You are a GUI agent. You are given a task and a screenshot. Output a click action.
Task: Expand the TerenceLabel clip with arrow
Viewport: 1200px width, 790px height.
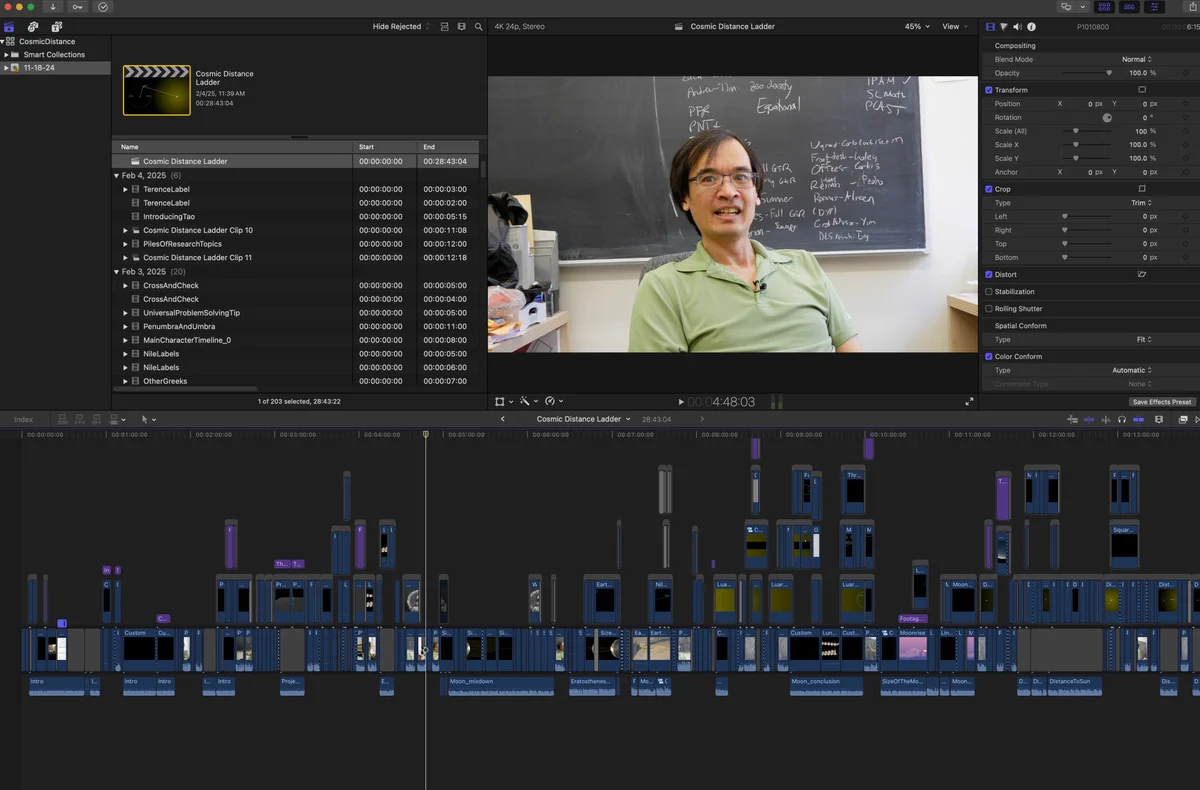tap(126, 189)
